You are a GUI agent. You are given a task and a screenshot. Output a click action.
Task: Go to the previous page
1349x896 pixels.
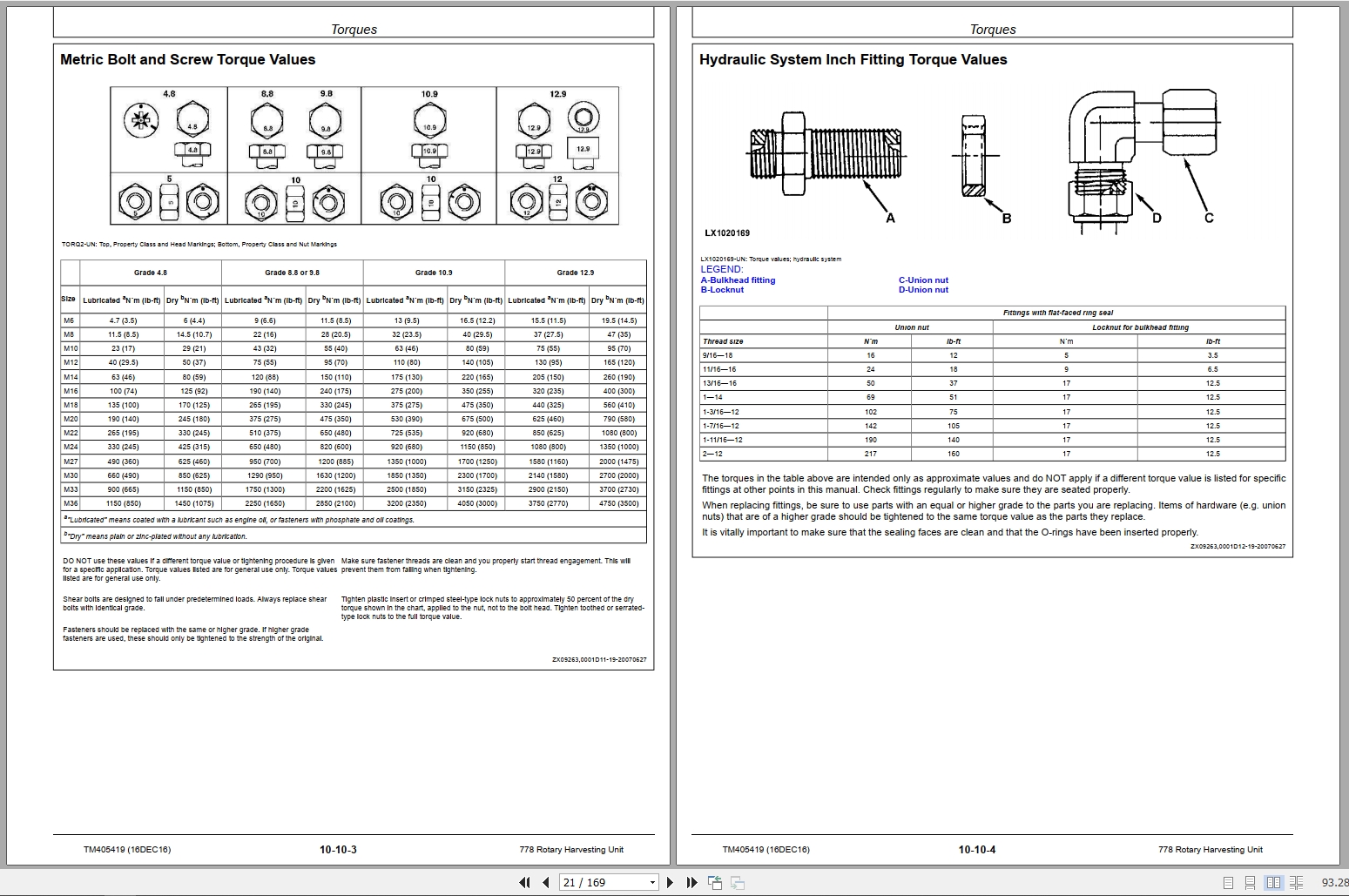coord(547,882)
